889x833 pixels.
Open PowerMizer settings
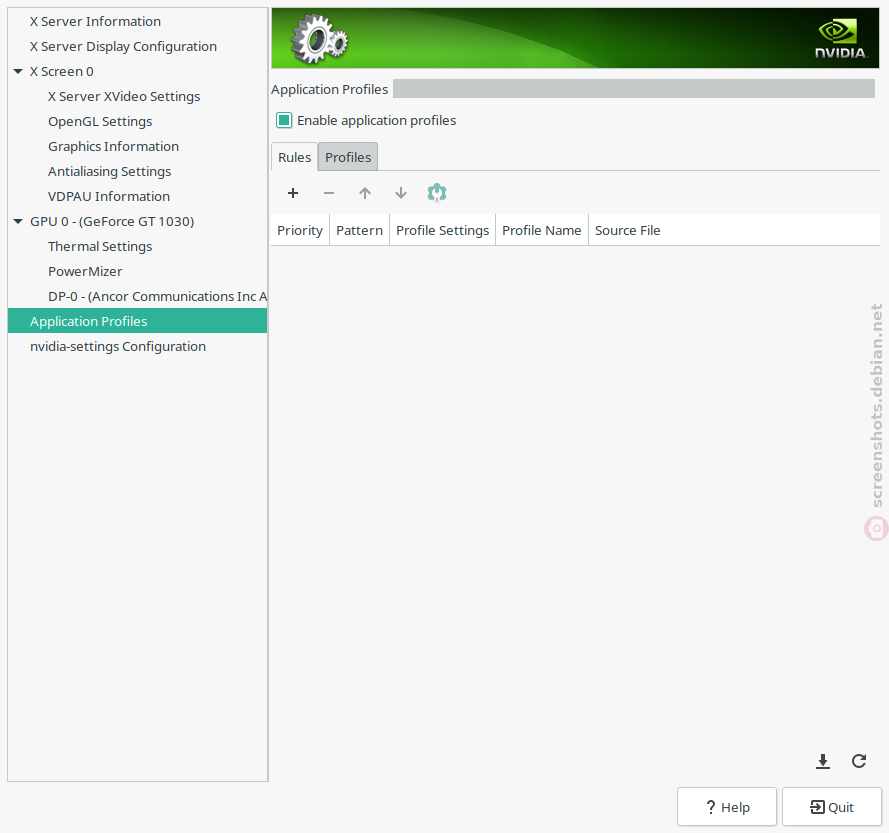[x=85, y=271]
